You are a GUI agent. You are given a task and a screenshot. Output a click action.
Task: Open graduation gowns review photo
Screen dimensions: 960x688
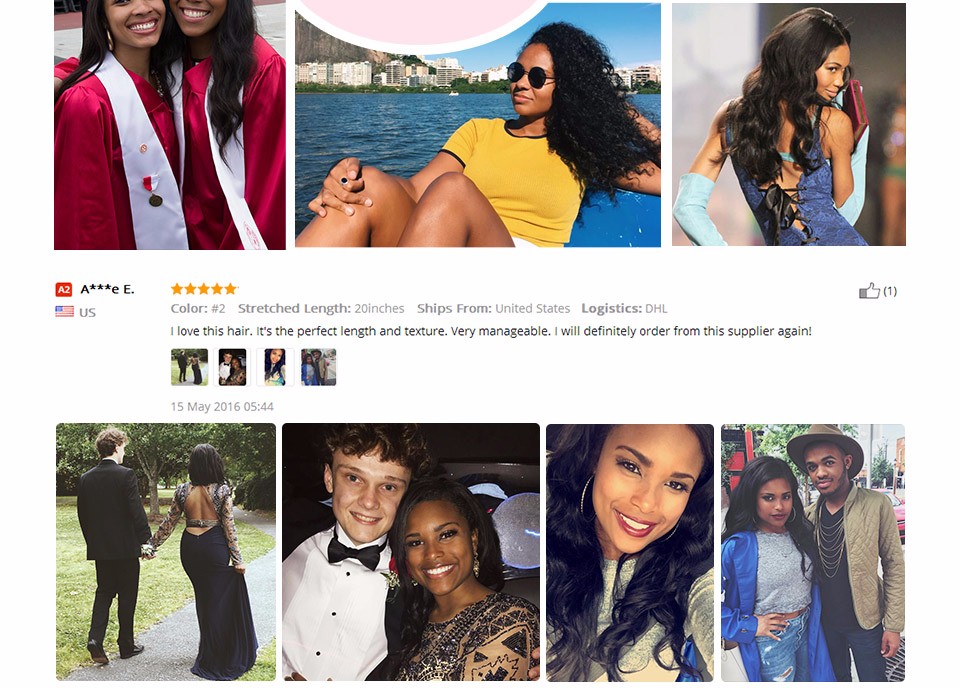point(170,125)
